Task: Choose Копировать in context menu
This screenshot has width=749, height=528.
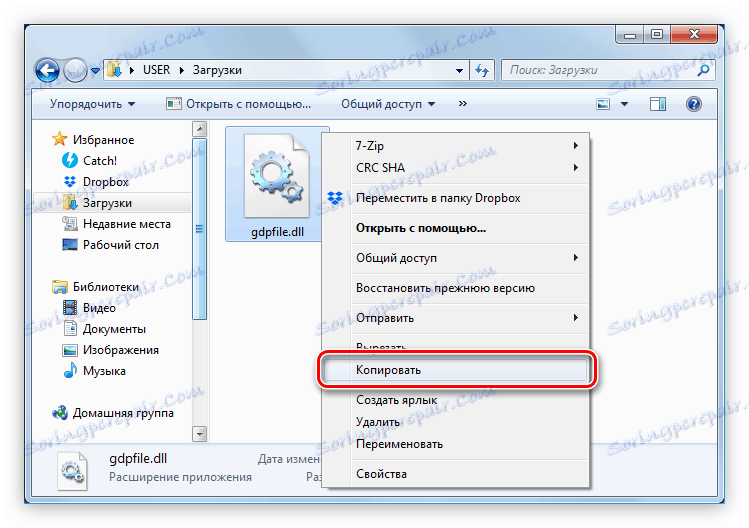Action: click(x=455, y=370)
